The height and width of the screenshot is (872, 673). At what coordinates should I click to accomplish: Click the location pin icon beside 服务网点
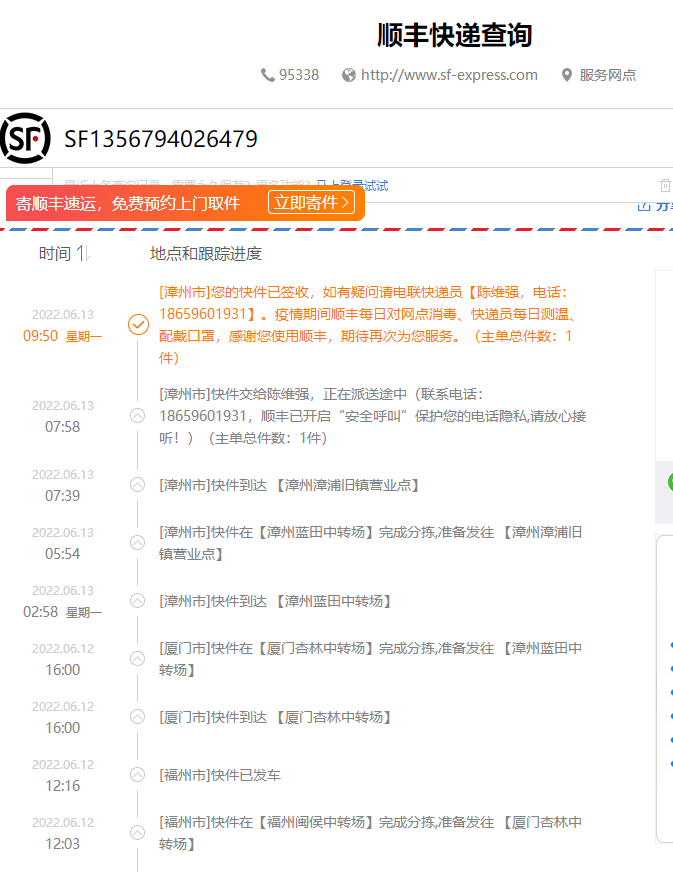click(x=567, y=75)
